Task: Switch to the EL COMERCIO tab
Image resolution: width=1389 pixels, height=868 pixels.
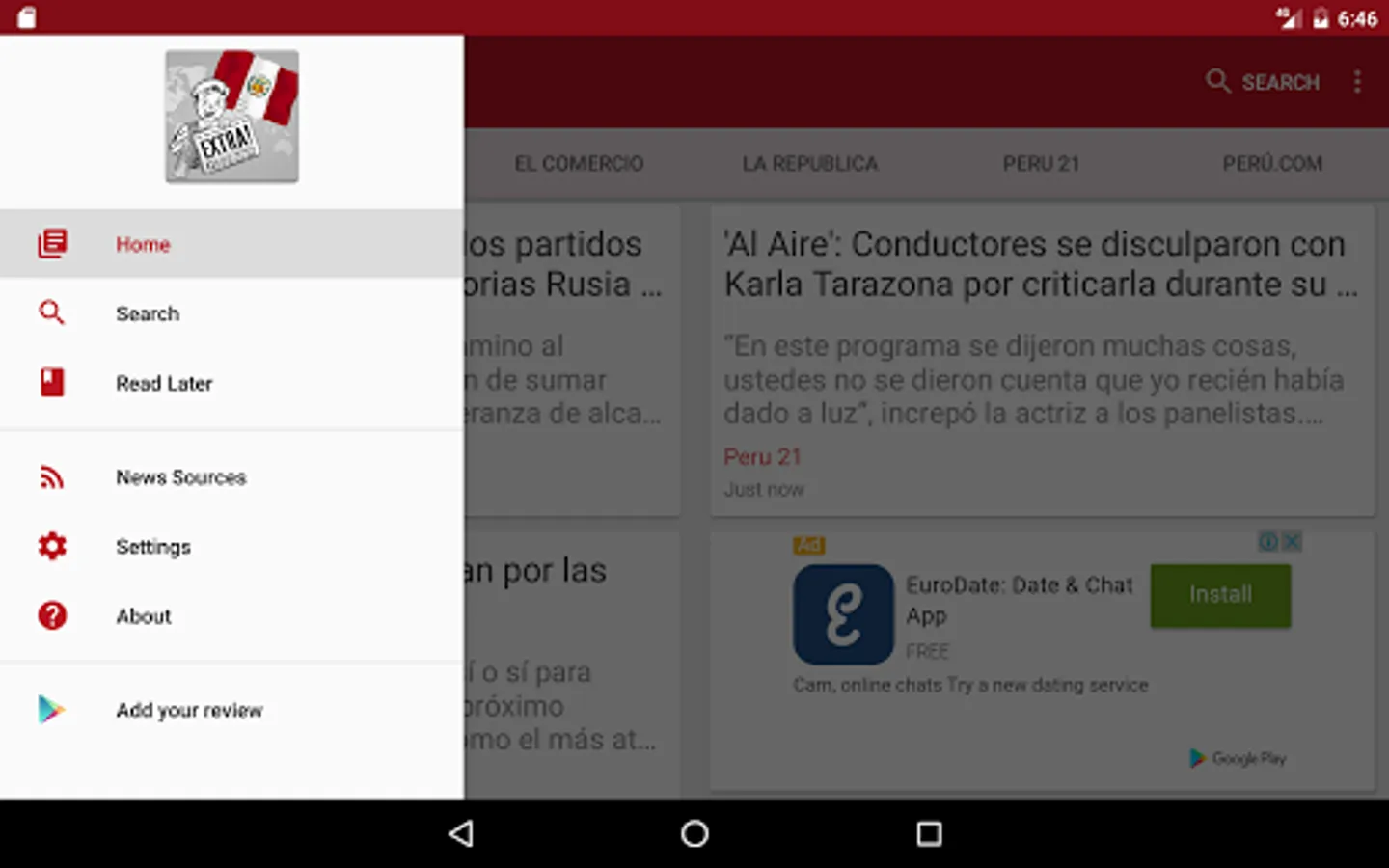Action: tap(579, 163)
